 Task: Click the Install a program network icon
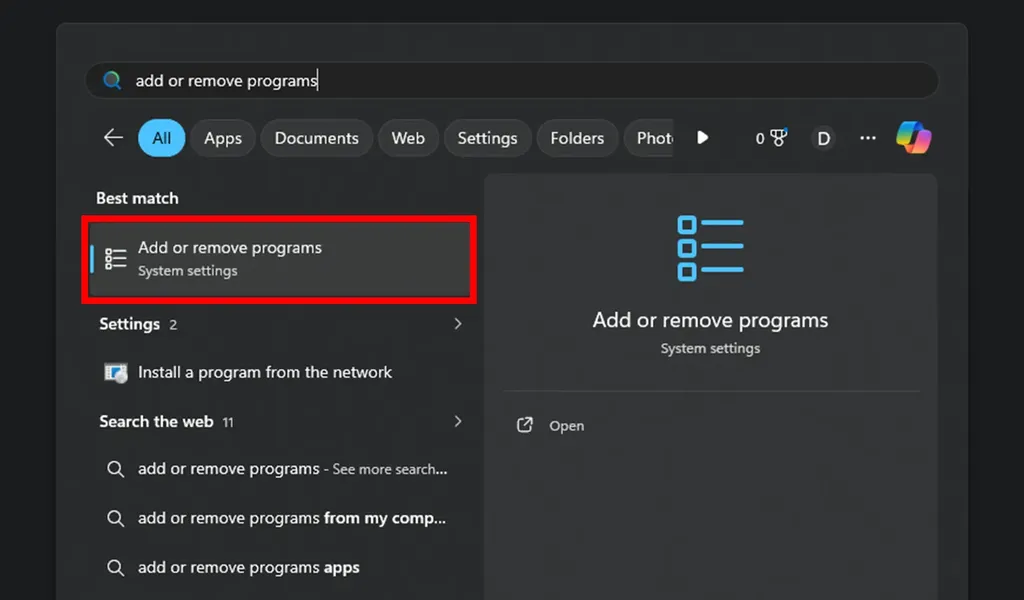pos(116,373)
